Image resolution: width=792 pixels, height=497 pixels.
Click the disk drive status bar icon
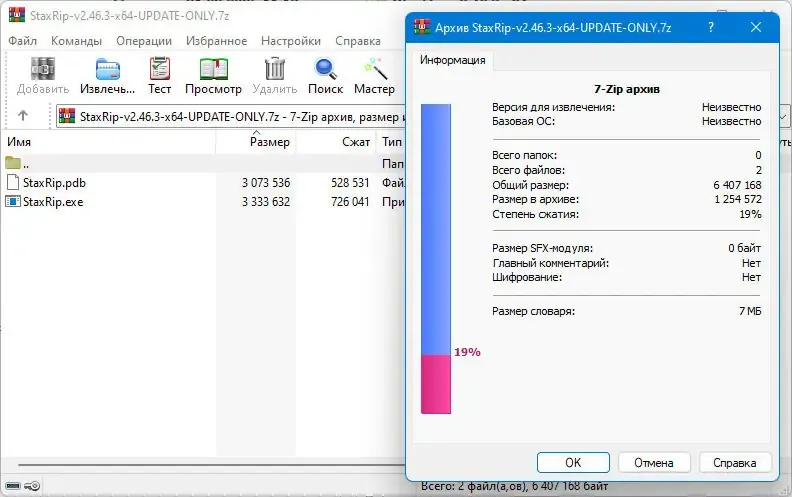[13, 486]
